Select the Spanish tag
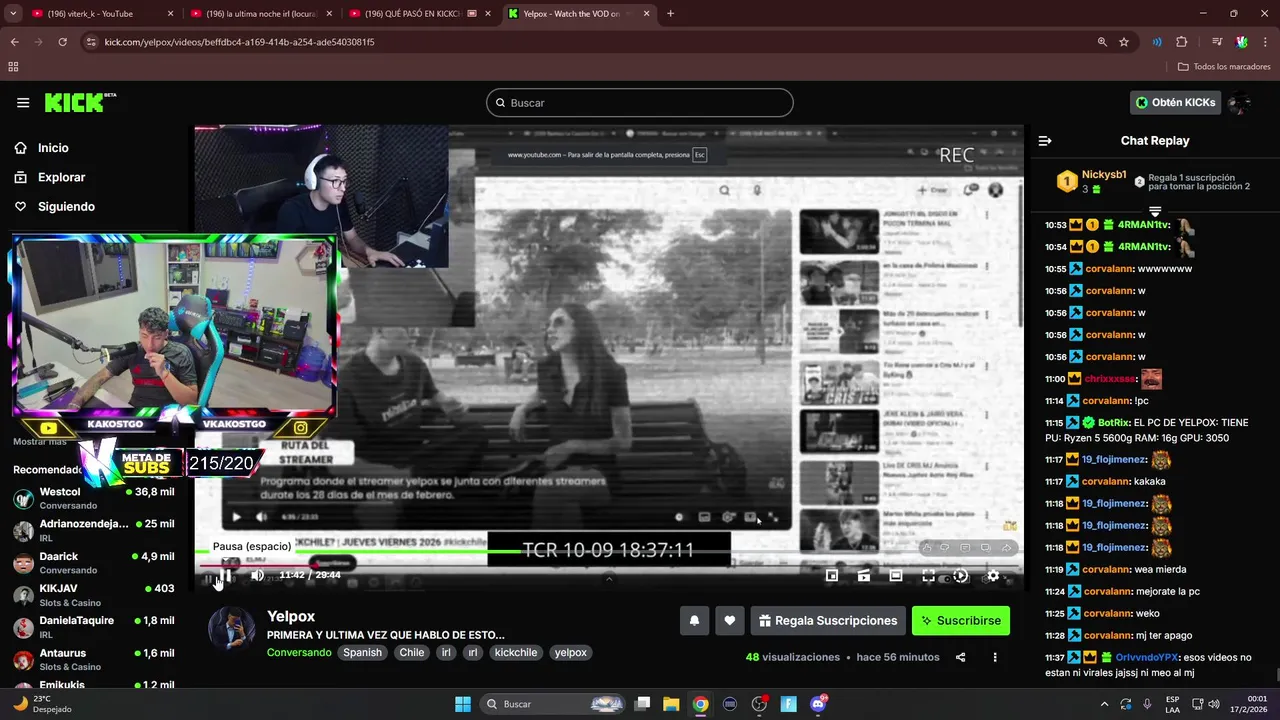1280x720 pixels. pyautogui.click(x=363, y=652)
